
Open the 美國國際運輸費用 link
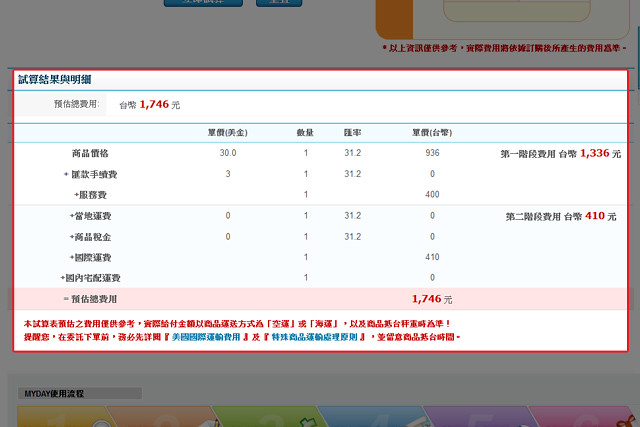coord(180,338)
